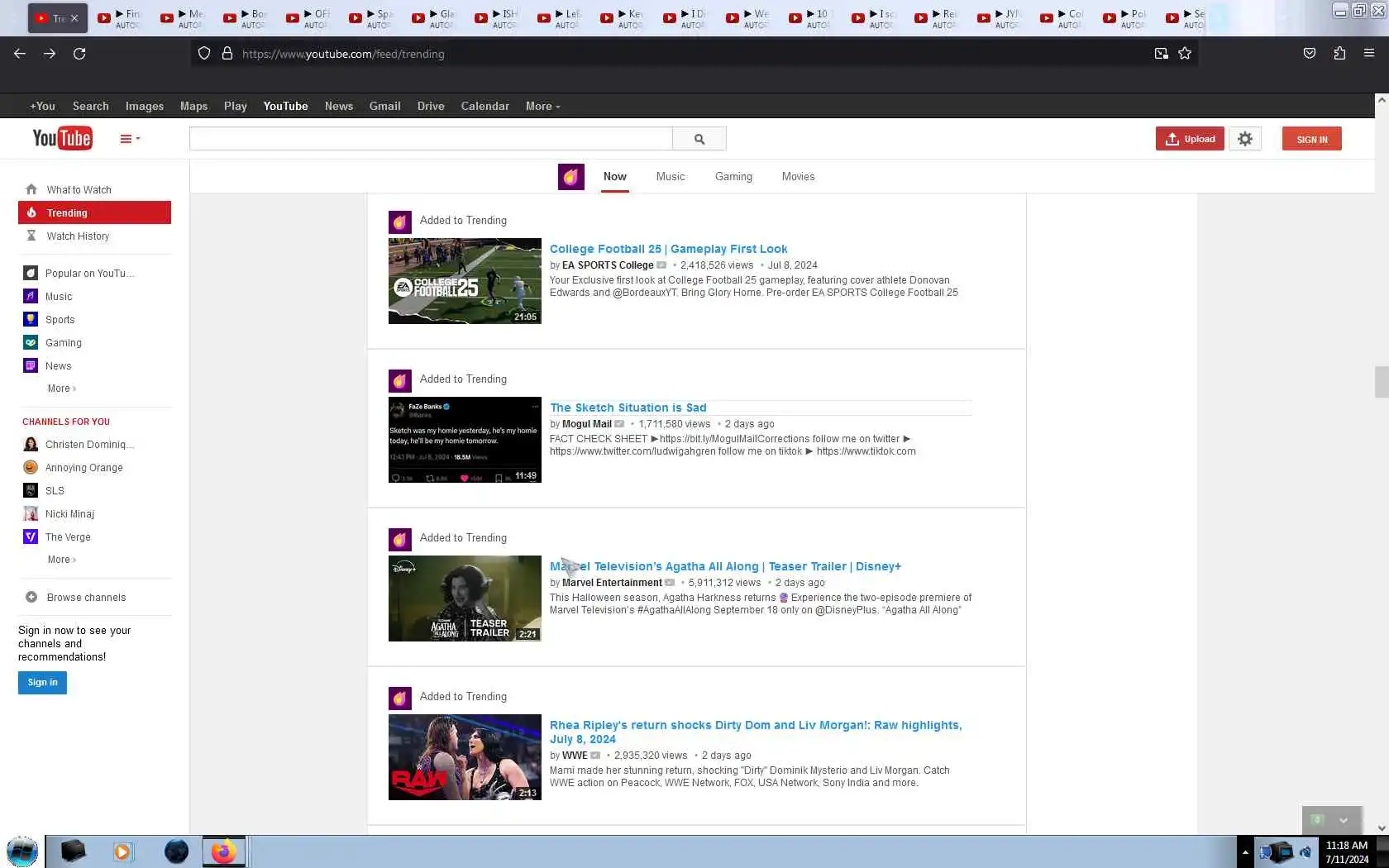Open Drive in the Google bar
This screenshot has height=868, width=1389.
pos(431,106)
